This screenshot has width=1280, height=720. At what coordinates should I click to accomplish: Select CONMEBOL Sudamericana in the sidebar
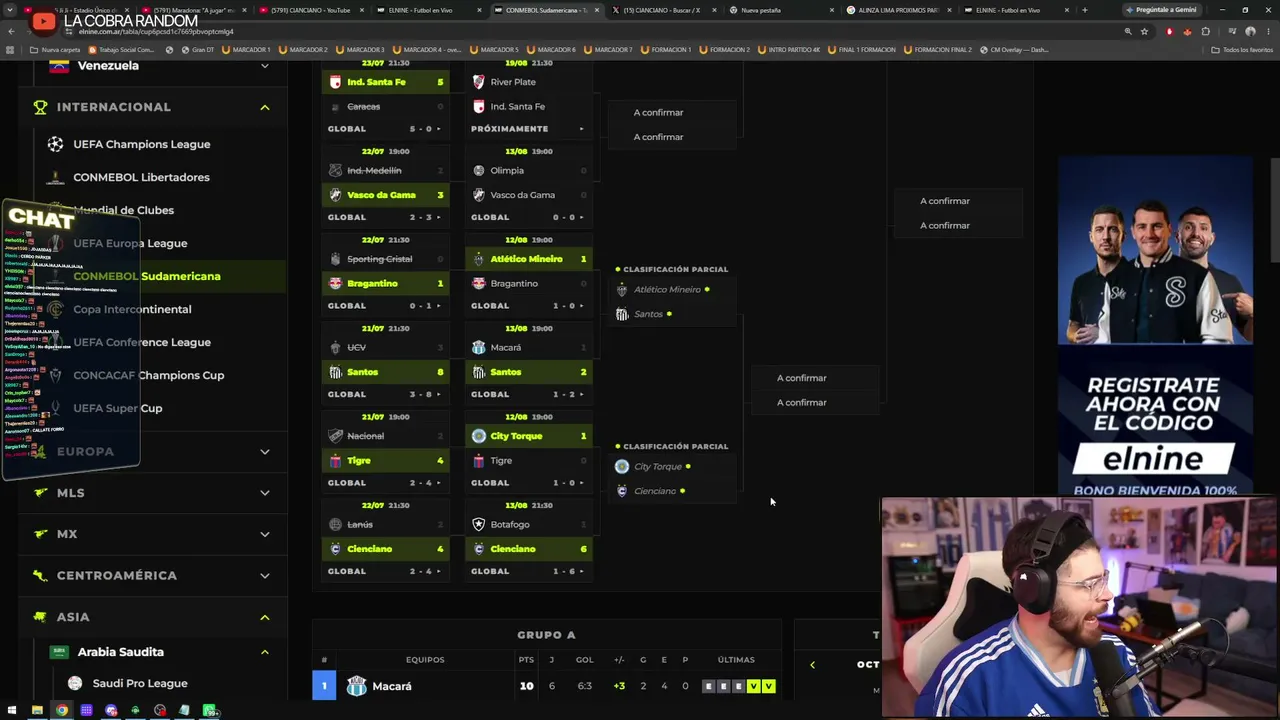tap(147, 276)
